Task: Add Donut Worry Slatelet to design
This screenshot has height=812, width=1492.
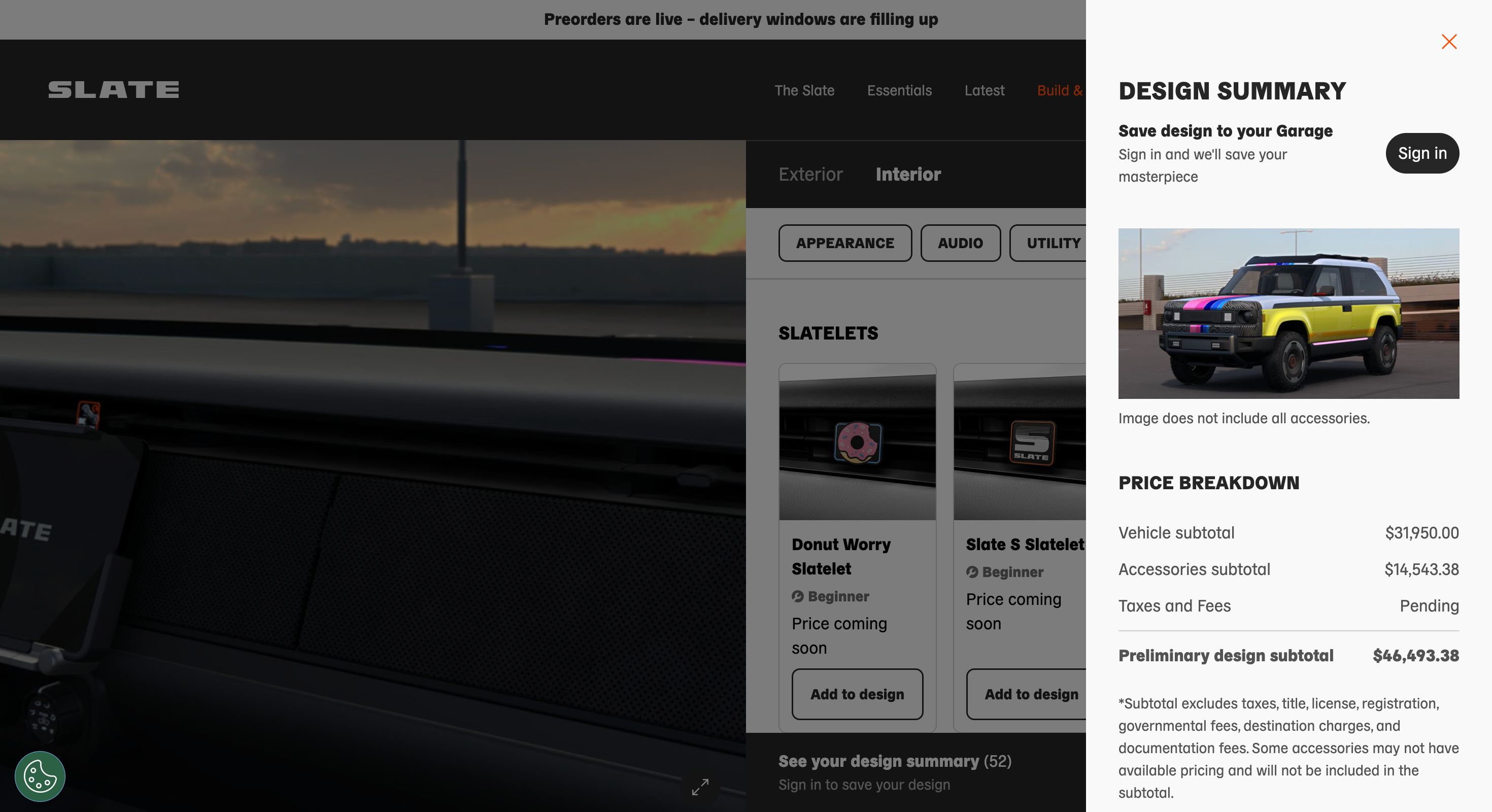Action: [857, 694]
